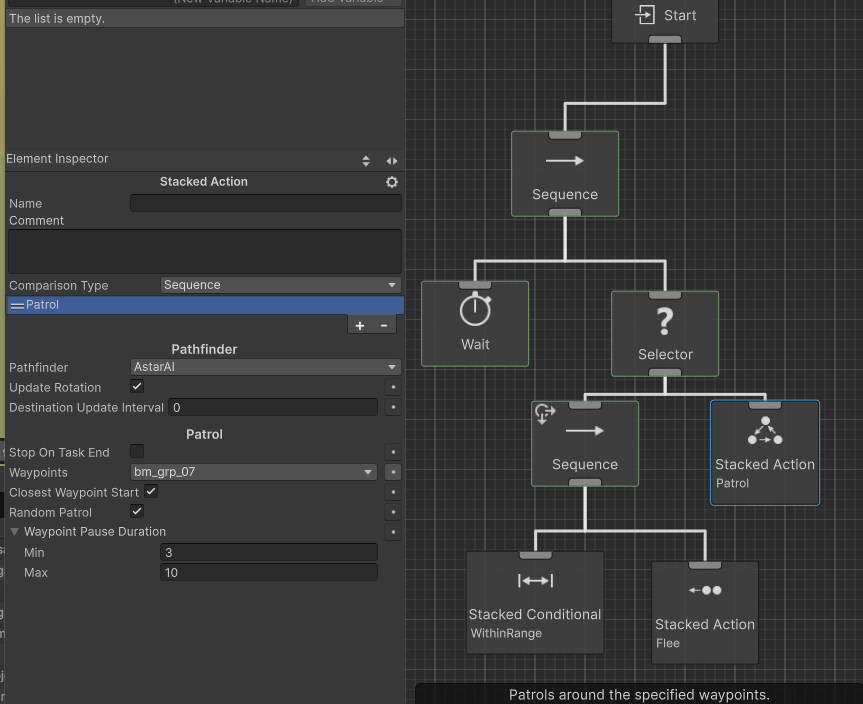Screen dimensions: 863x704
Task: Click the Name input field
Action: [265, 203]
